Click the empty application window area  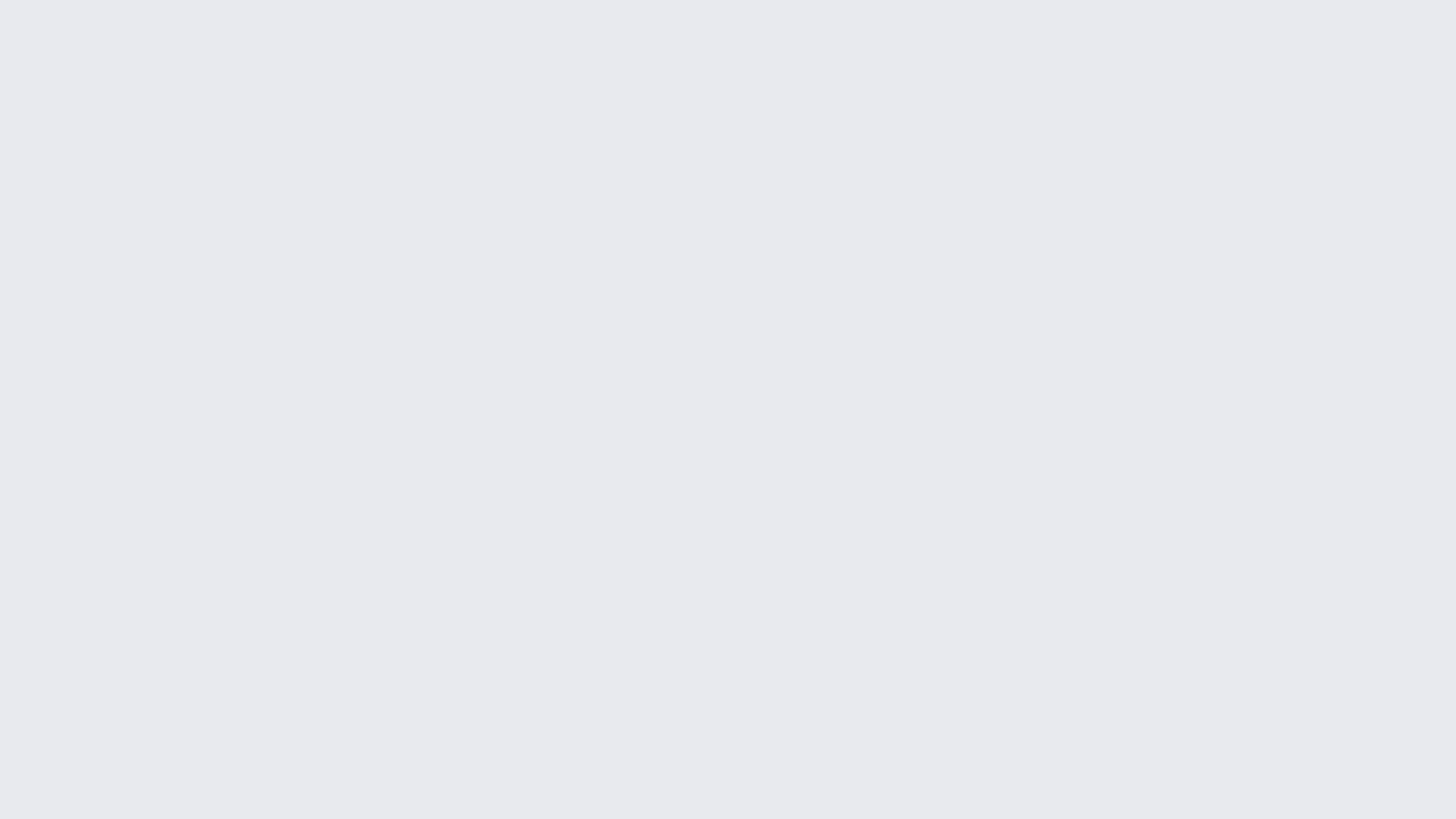[728, 410]
